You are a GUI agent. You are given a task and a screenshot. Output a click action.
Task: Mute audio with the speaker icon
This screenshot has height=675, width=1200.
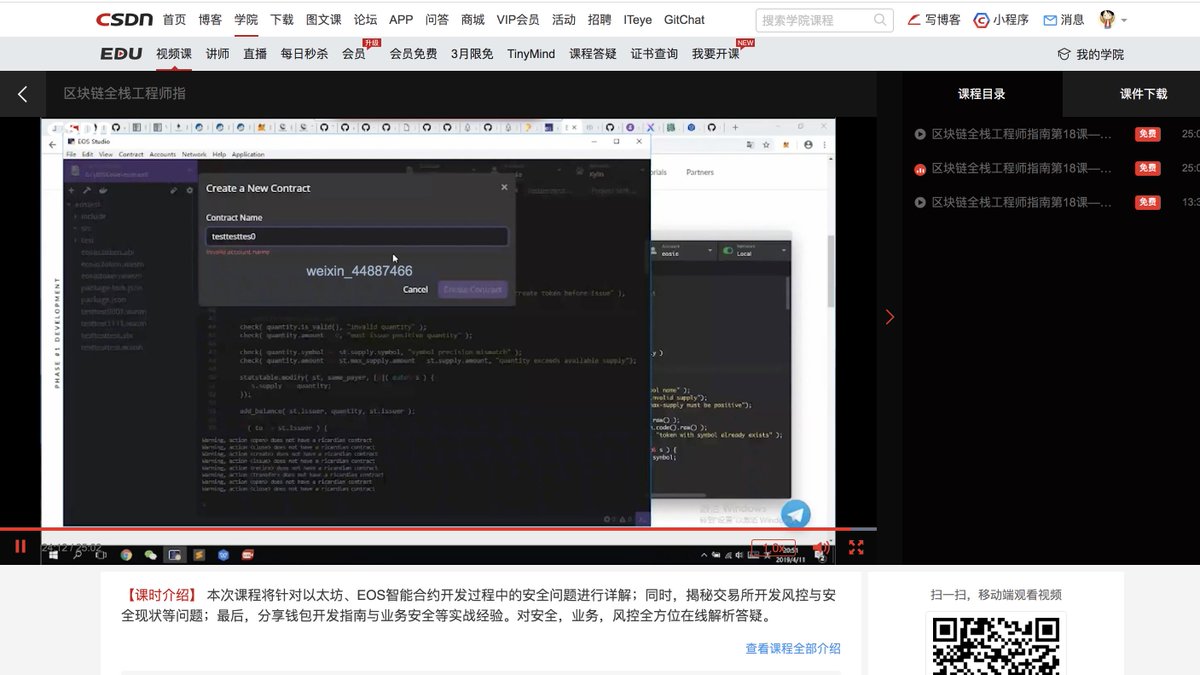pyautogui.click(x=820, y=548)
